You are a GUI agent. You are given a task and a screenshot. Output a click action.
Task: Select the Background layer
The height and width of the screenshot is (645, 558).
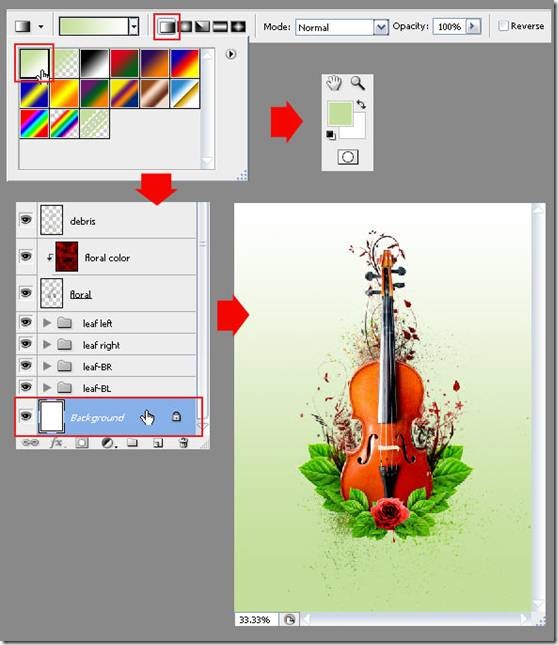tap(109, 417)
